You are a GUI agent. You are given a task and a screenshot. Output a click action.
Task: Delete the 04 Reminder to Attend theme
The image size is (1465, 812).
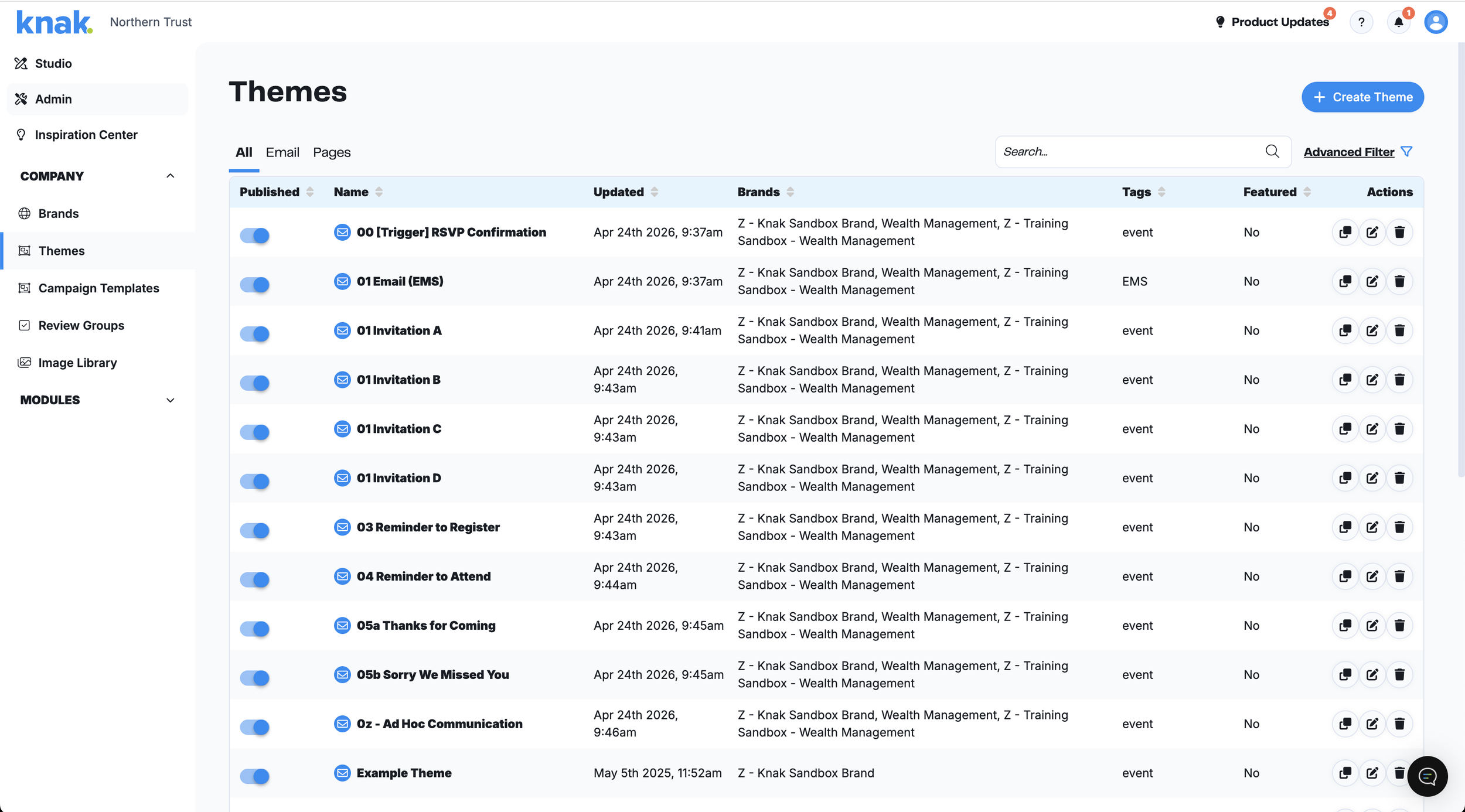[x=1399, y=576]
